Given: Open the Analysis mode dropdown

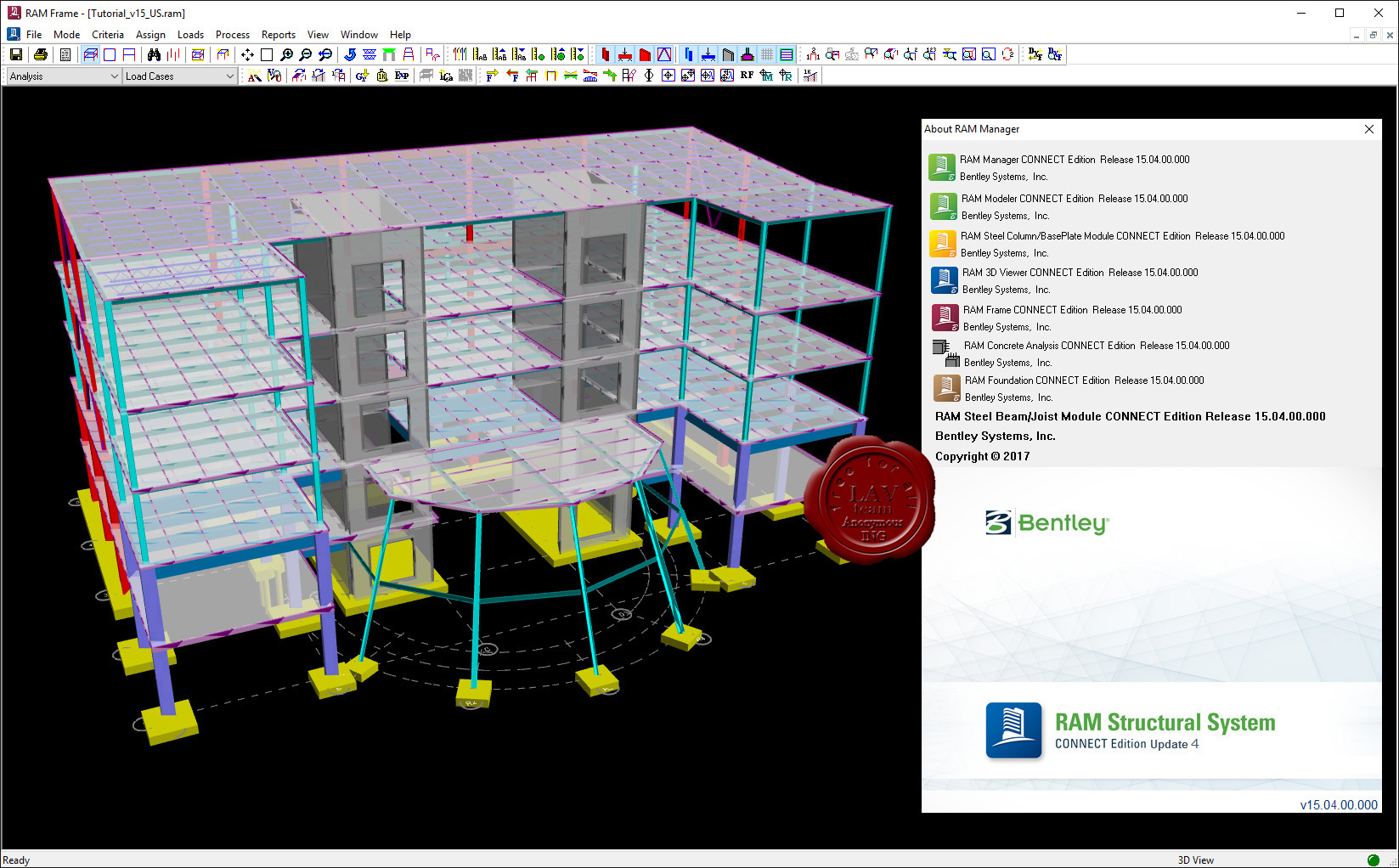Looking at the screenshot, I should pos(64,76).
